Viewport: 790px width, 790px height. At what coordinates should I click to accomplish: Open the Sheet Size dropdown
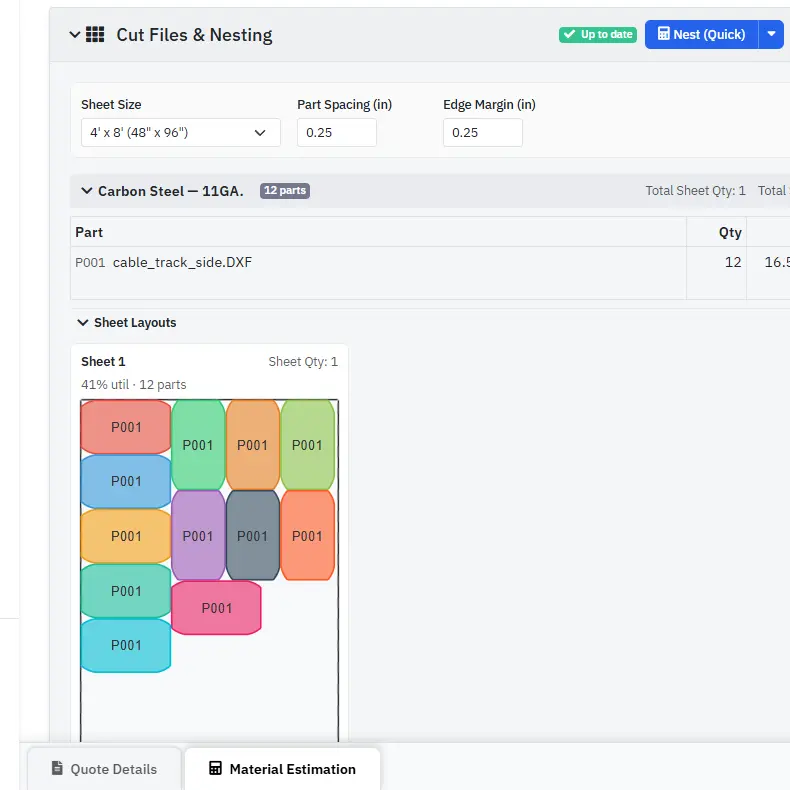point(180,132)
